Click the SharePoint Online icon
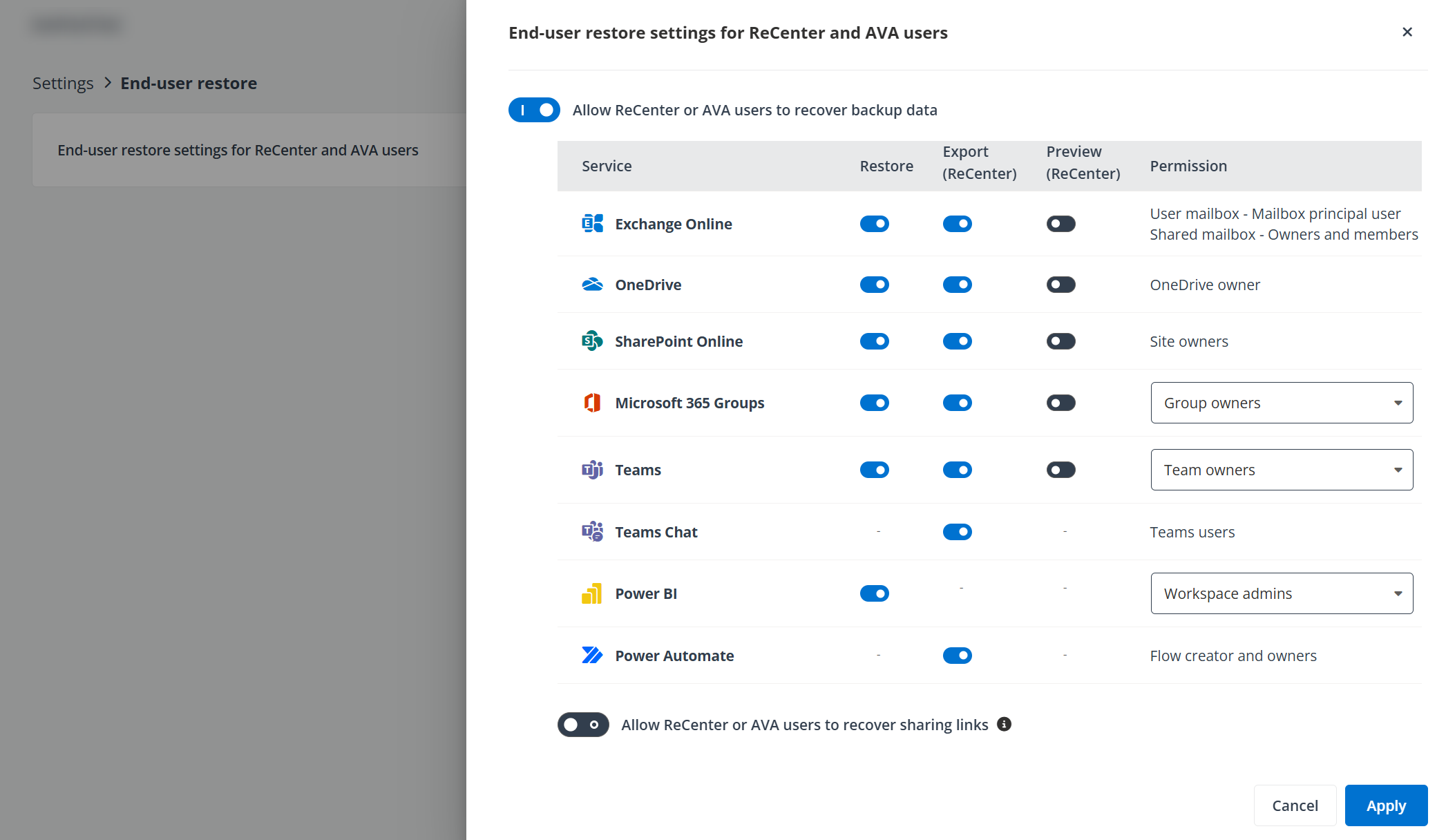The image size is (1446, 840). click(x=591, y=341)
